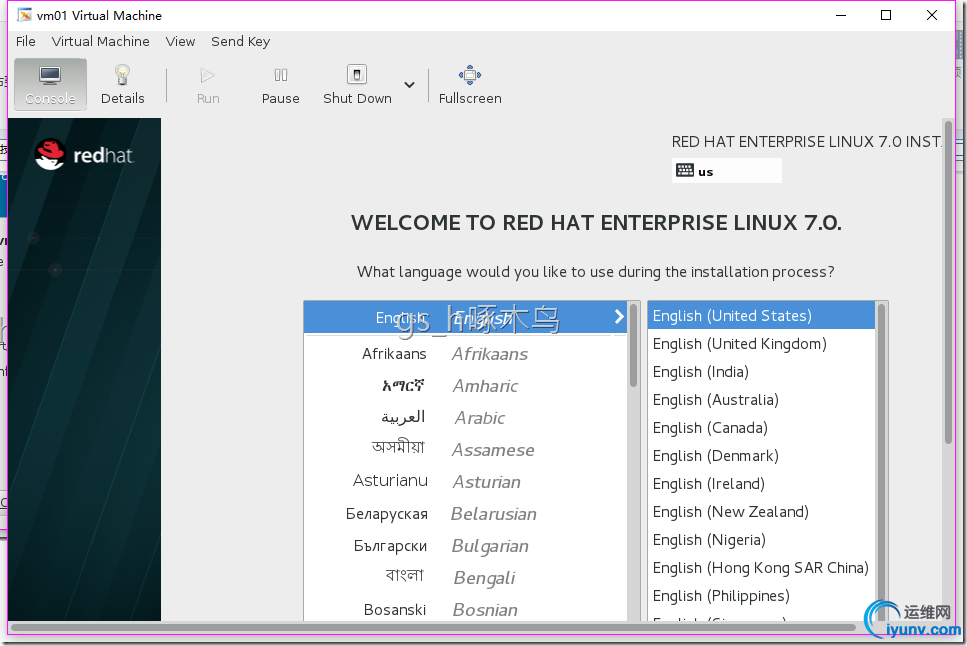Image resolution: width=967 pixels, height=646 pixels.
Task: Expand the Shut Down dropdown arrow
Action: pyautogui.click(x=409, y=85)
